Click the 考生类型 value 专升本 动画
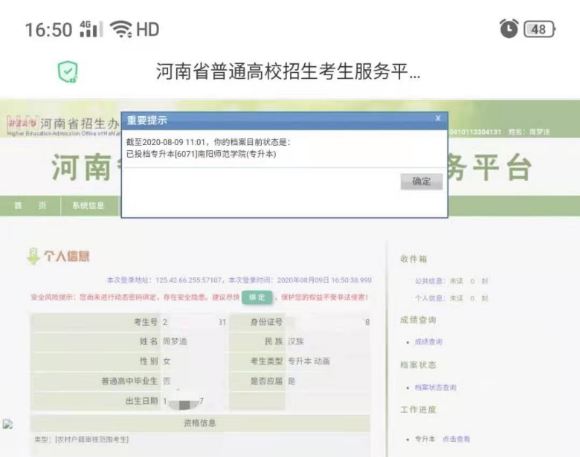 [308, 361]
